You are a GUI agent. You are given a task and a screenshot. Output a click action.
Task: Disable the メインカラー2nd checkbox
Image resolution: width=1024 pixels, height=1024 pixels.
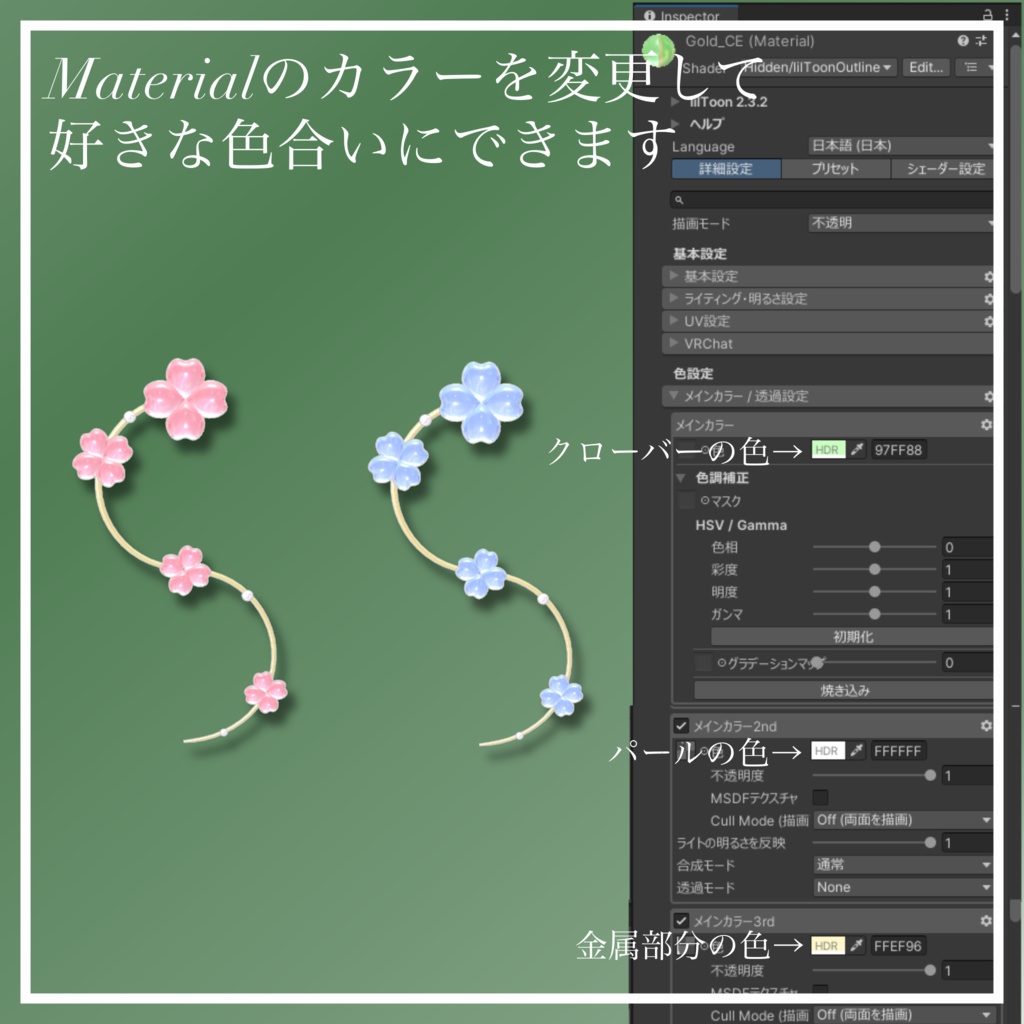(x=679, y=726)
